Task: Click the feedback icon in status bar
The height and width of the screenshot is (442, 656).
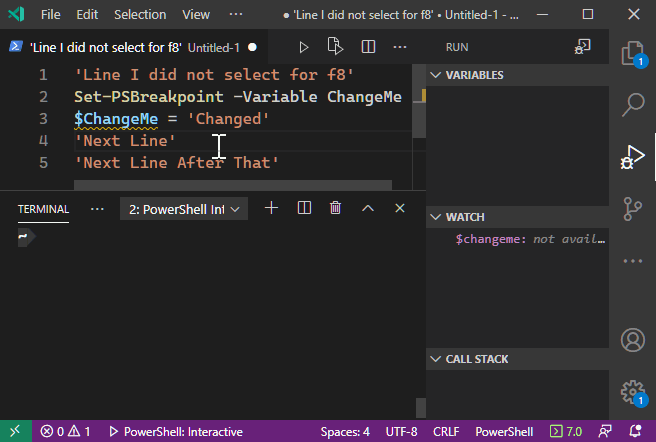Action: [605, 432]
